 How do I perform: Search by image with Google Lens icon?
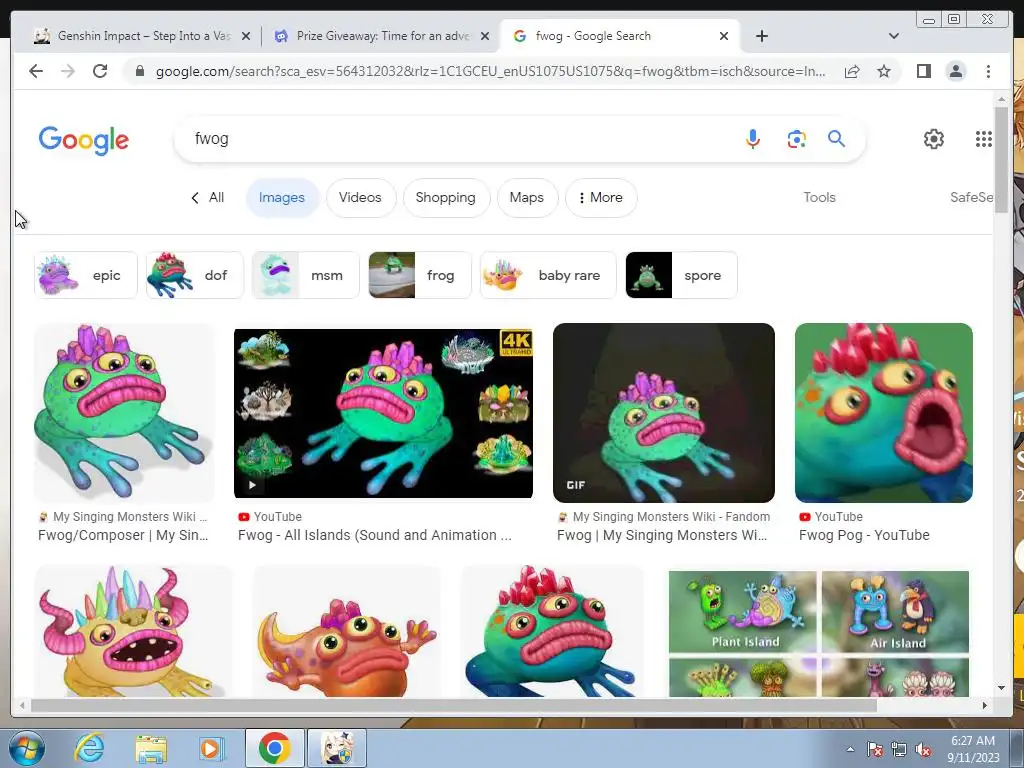coord(796,139)
